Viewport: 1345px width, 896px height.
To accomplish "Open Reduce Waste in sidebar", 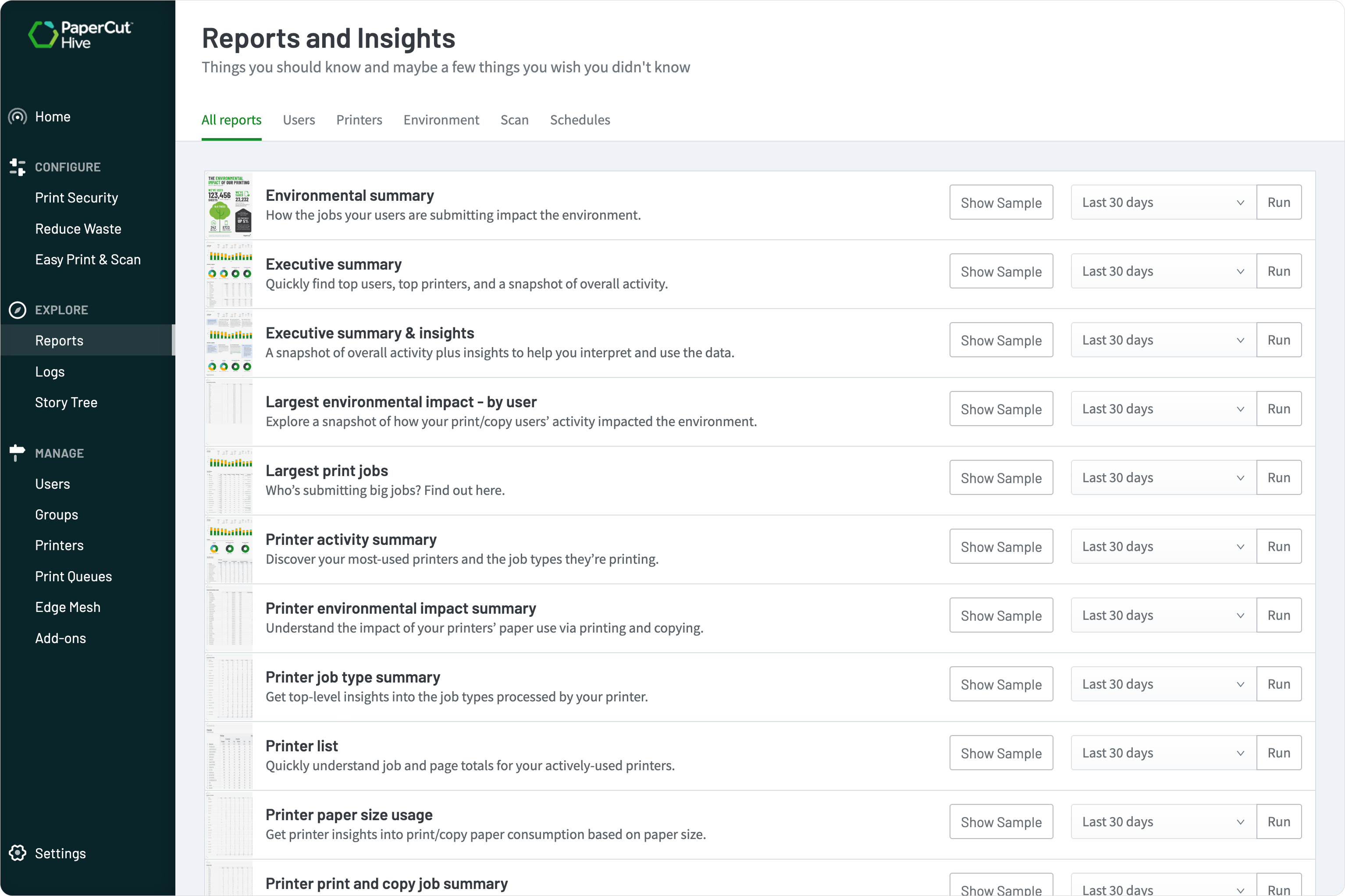I will [x=78, y=228].
